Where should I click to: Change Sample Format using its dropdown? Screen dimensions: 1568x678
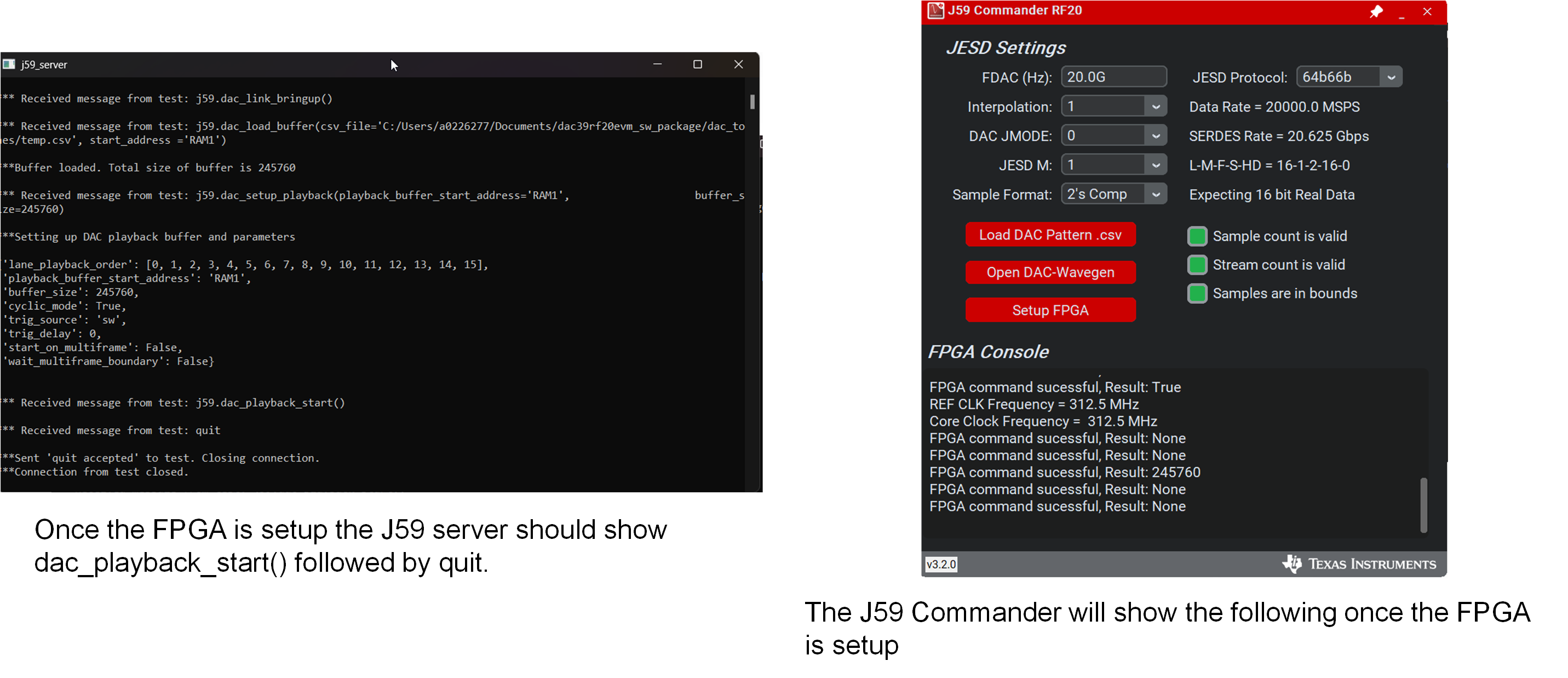tap(1157, 193)
